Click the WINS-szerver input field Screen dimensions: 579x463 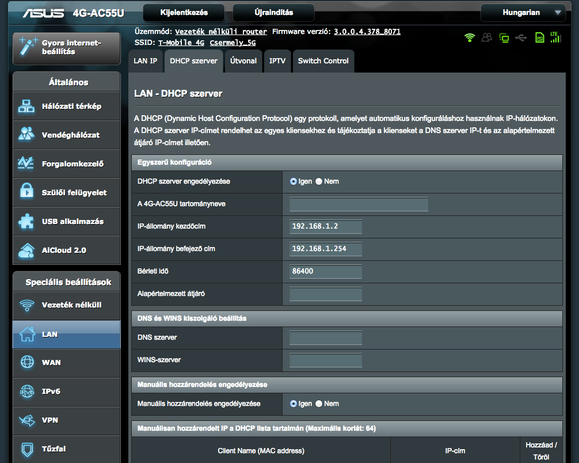tap(325, 360)
